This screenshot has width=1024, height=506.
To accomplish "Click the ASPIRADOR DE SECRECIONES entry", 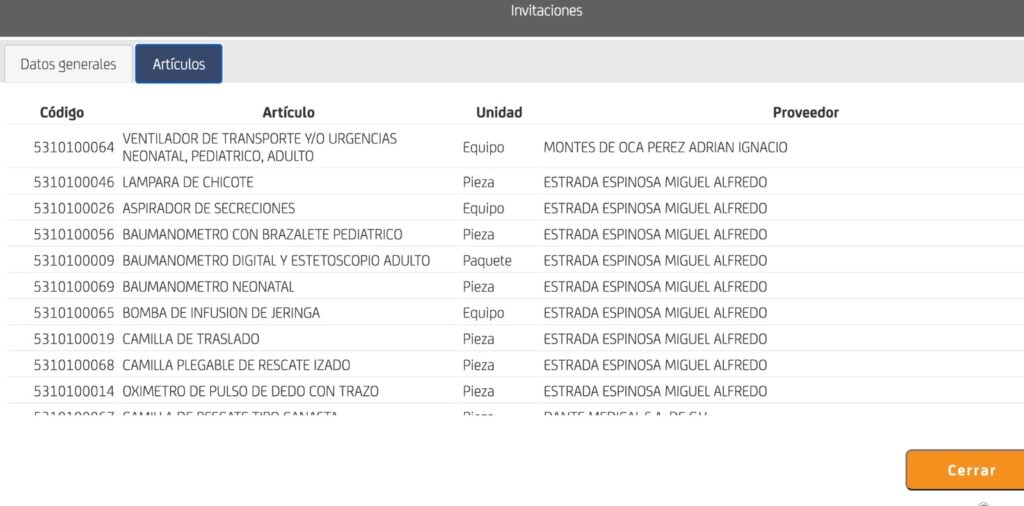I will click(208, 208).
